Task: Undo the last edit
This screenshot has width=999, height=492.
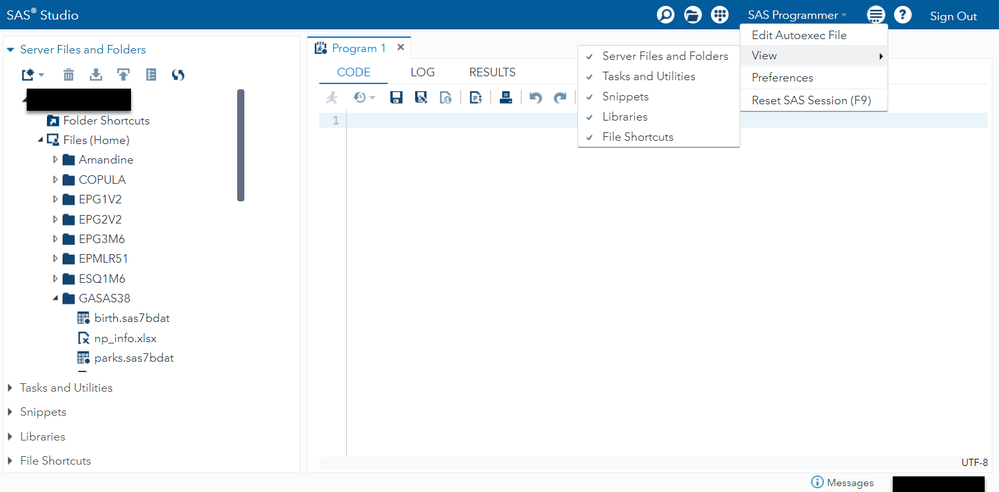Action: 536,98
